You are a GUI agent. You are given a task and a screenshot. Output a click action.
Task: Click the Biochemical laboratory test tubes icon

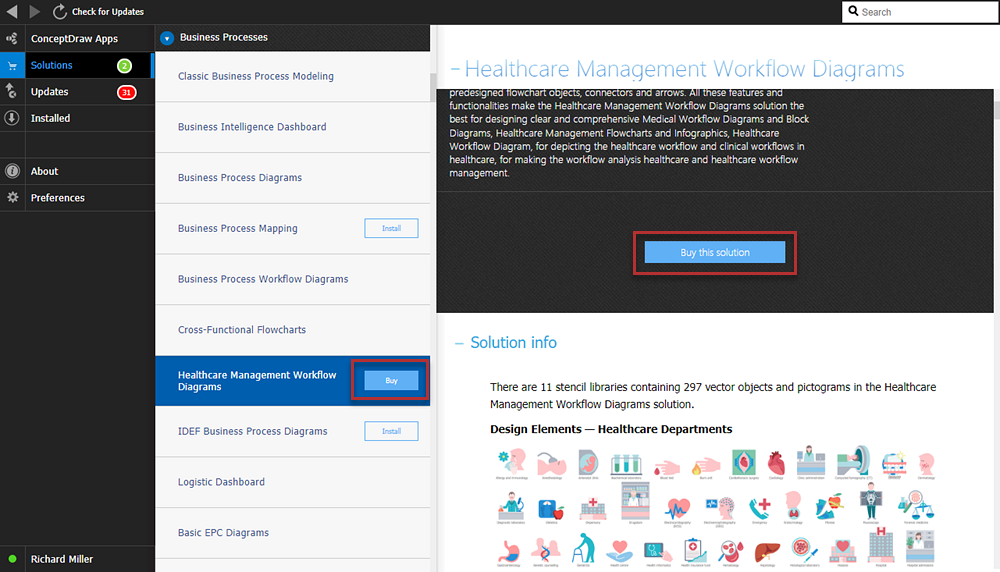click(x=626, y=466)
